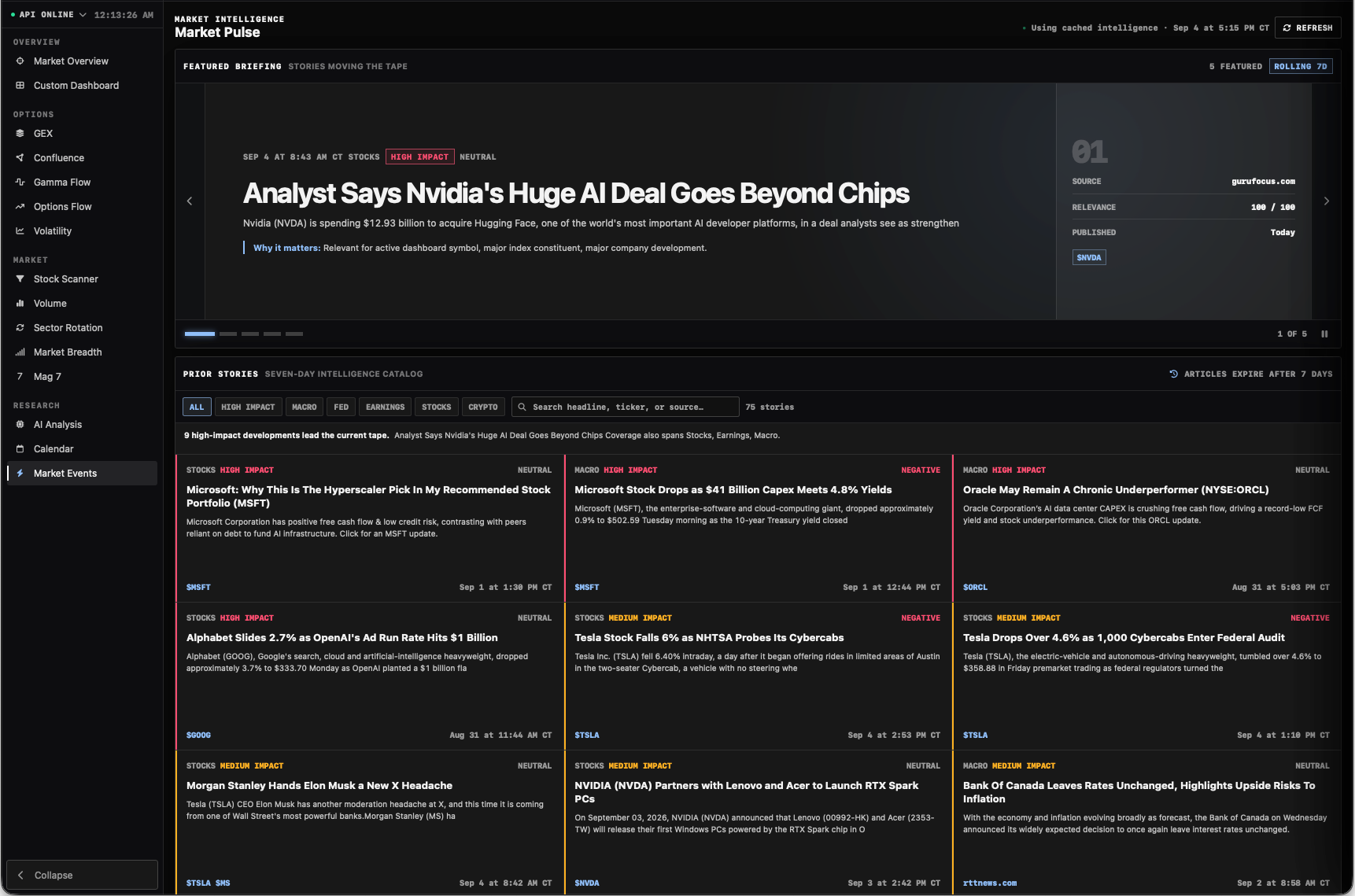Click rttnews.com source on Bank of Canada card
The width and height of the screenshot is (1355, 896).
tap(990, 883)
